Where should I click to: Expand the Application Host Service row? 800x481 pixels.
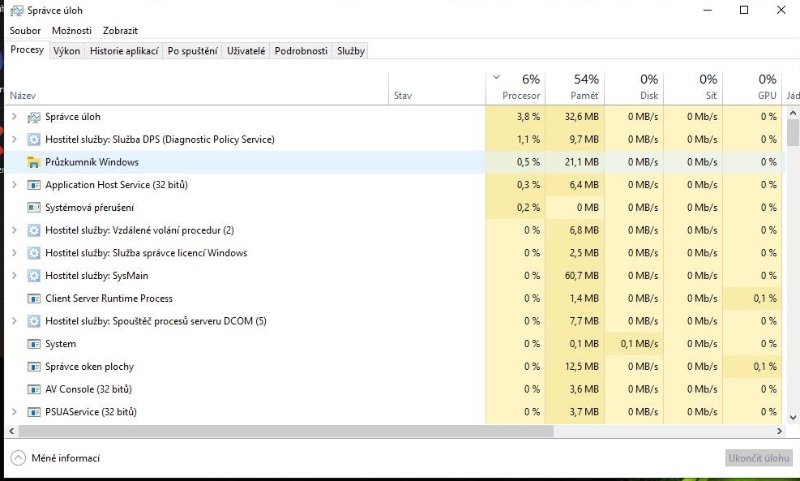[14, 185]
